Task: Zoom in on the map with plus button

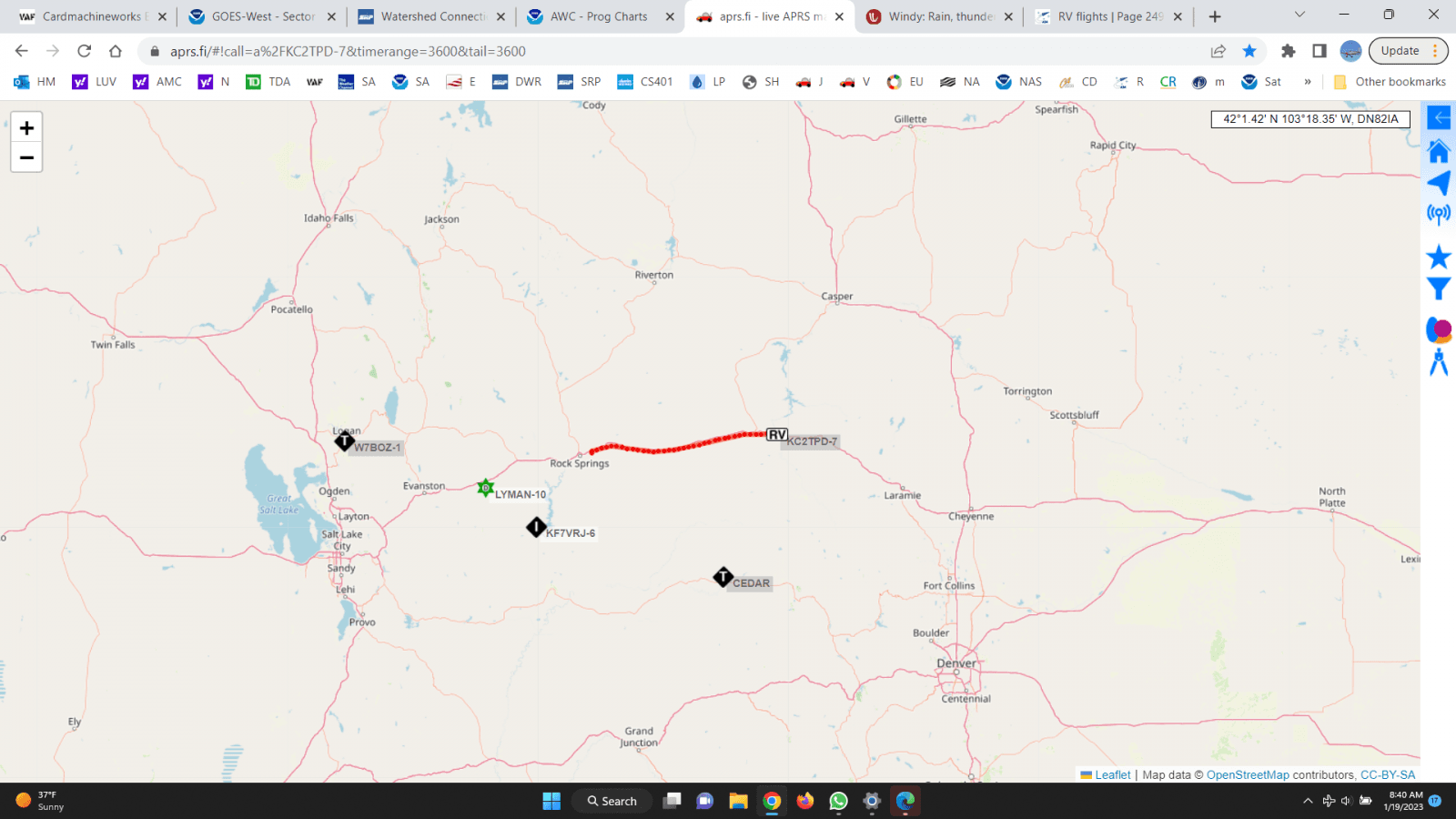Action: click(26, 127)
